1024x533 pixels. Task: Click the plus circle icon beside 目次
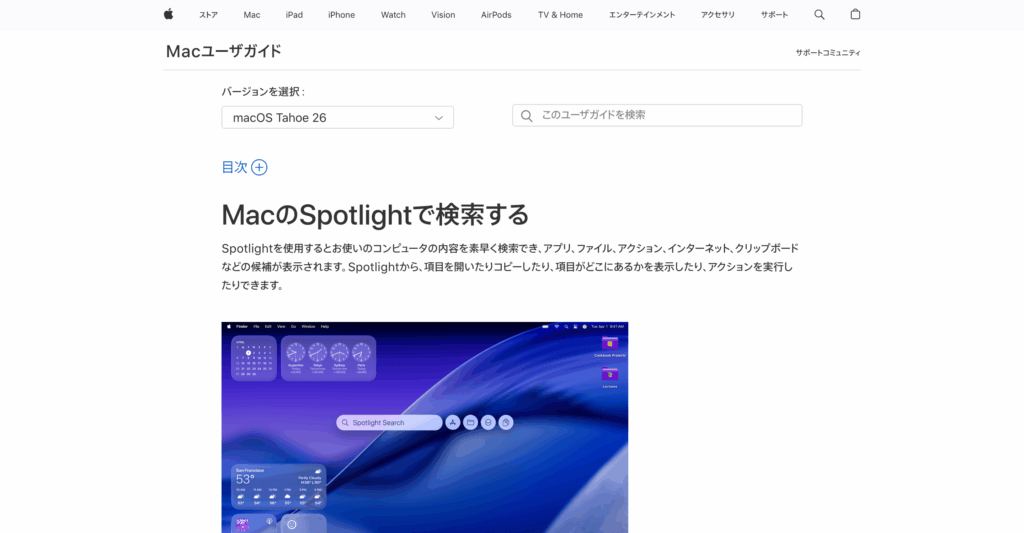pyautogui.click(x=259, y=167)
